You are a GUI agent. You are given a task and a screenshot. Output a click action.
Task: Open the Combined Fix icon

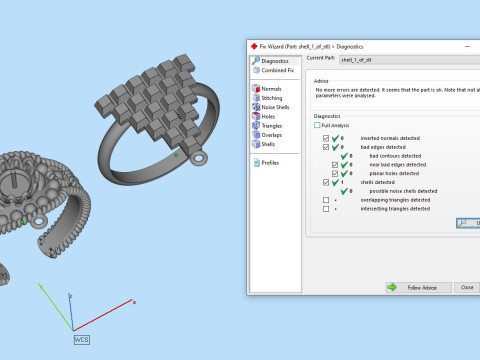tap(256, 70)
